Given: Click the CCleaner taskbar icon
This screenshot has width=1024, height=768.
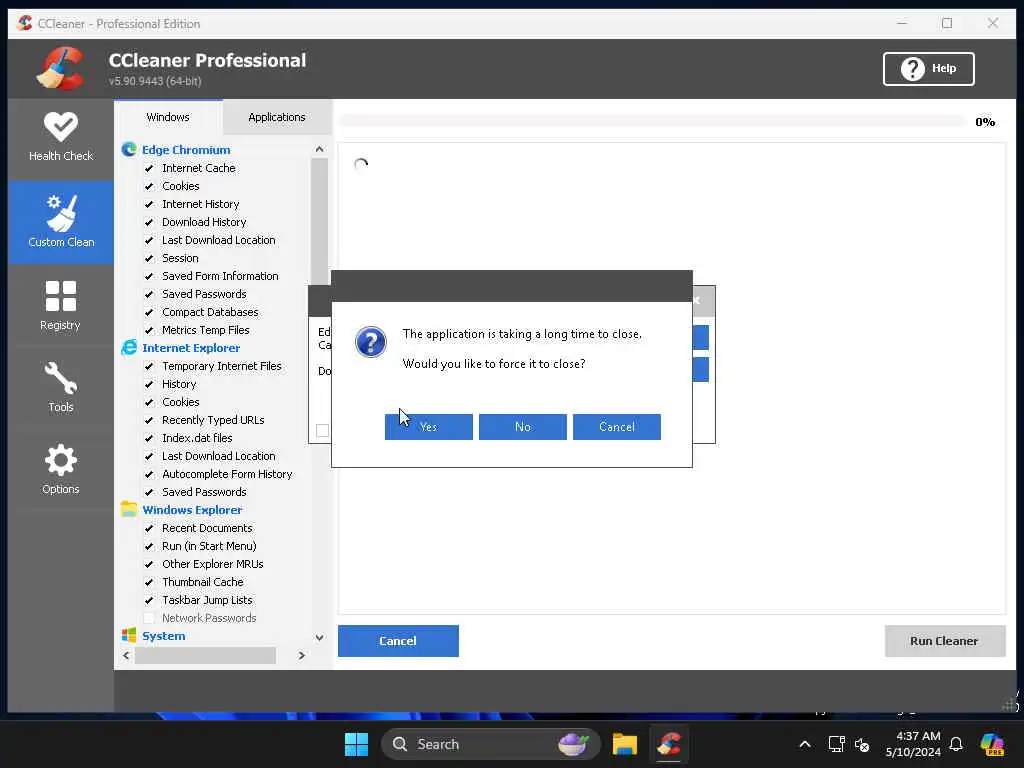Looking at the screenshot, I should tap(669, 744).
